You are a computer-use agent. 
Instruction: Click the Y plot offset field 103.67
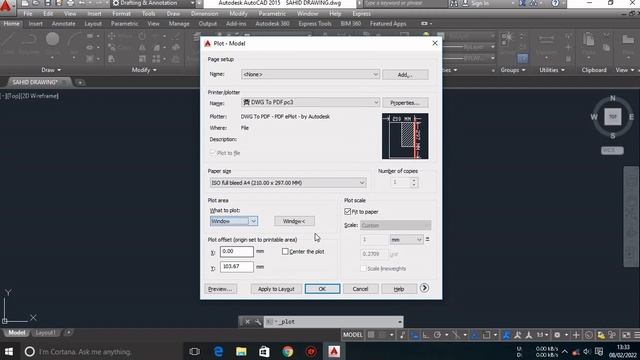[x=237, y=267]
